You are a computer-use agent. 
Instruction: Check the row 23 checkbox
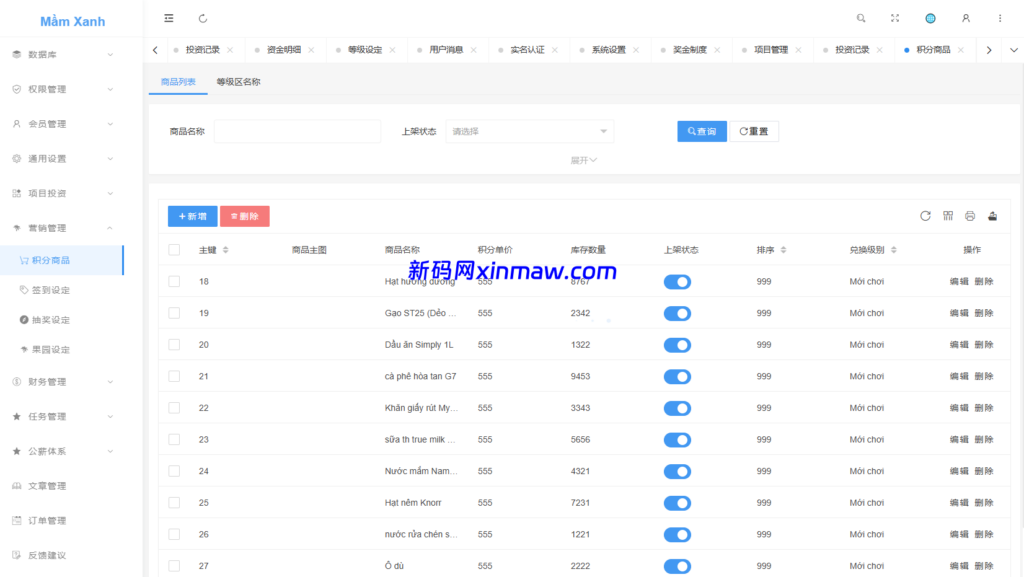click(174, 439)
